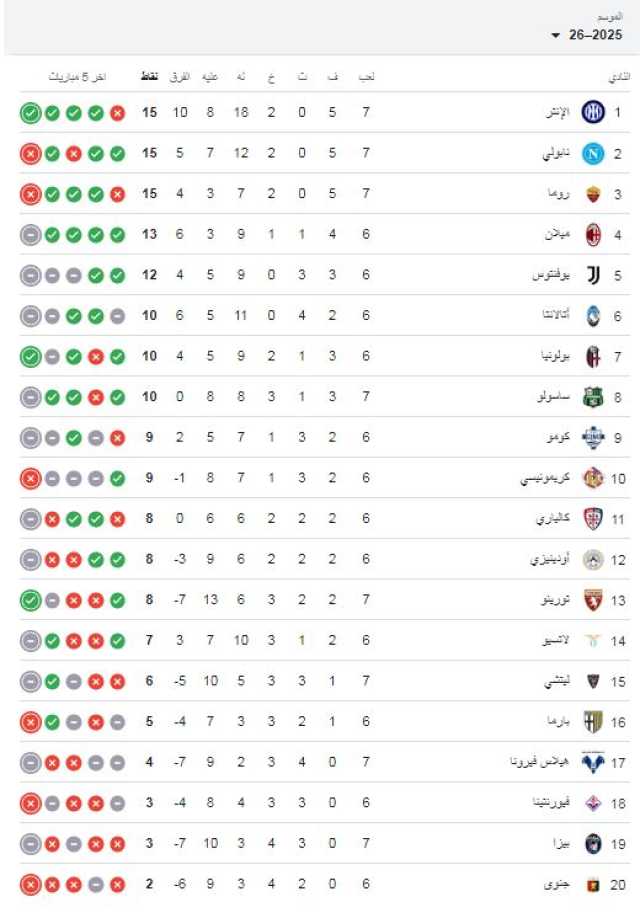Click the Napoli club crest

point(593,154)
